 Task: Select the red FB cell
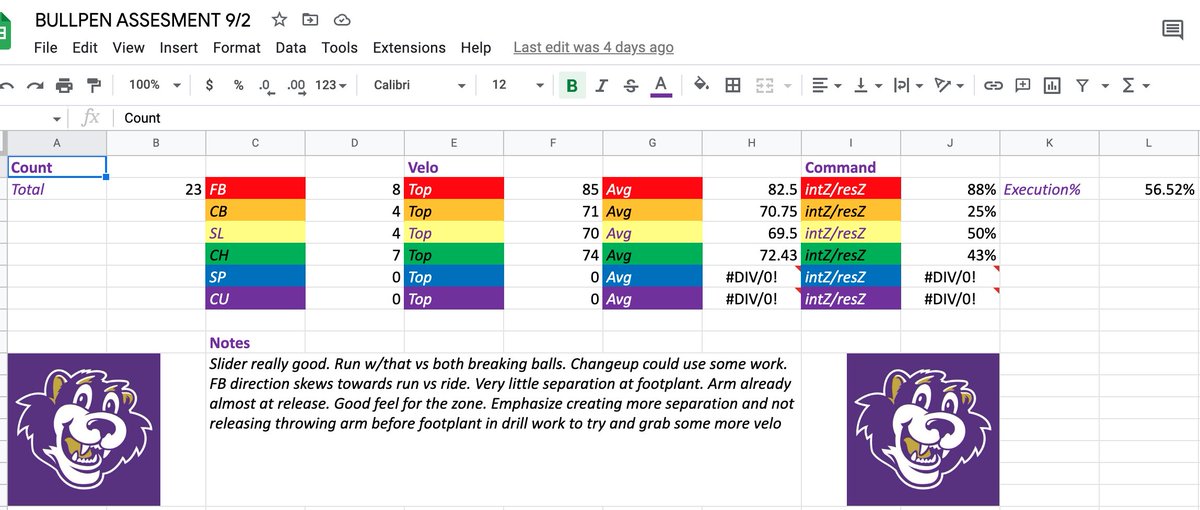[255, 189]
